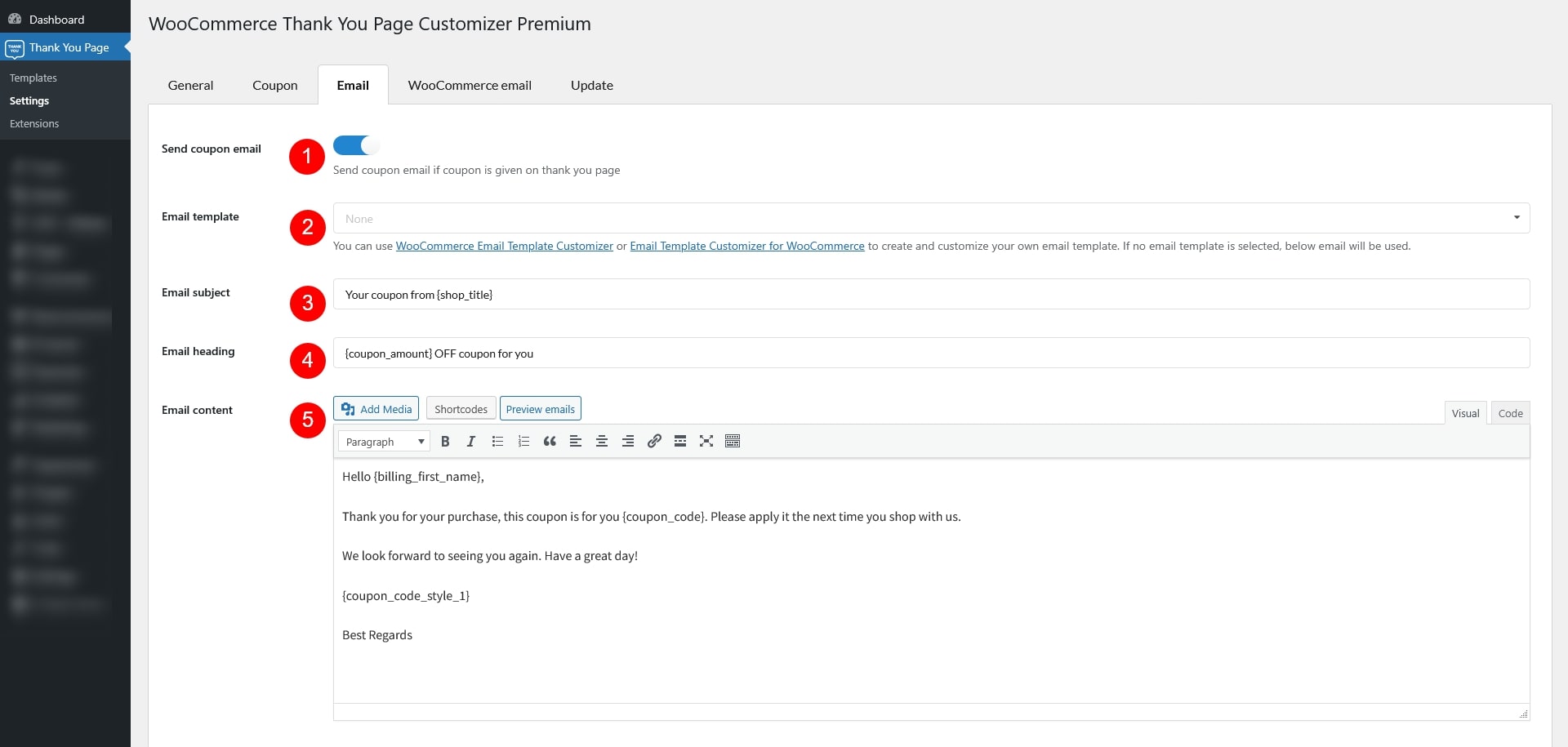Image resolution: width=1568 pixels, height=747 pixels.
Task: Open WooCommerce Email Template Customizer link
Action: pyautogui.click(x=504, y=246)
